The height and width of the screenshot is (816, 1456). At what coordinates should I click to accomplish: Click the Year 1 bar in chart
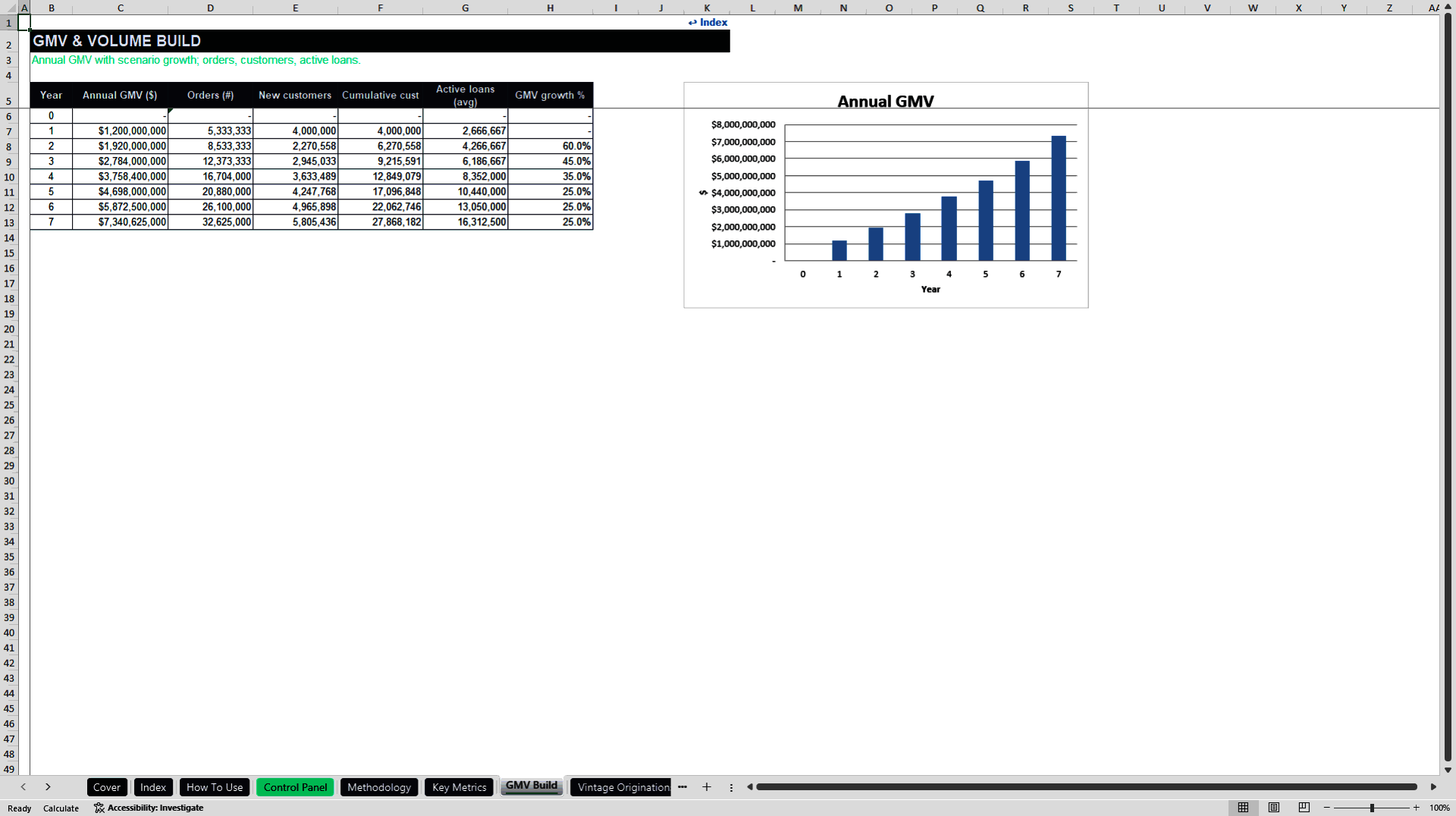point(839,251)
